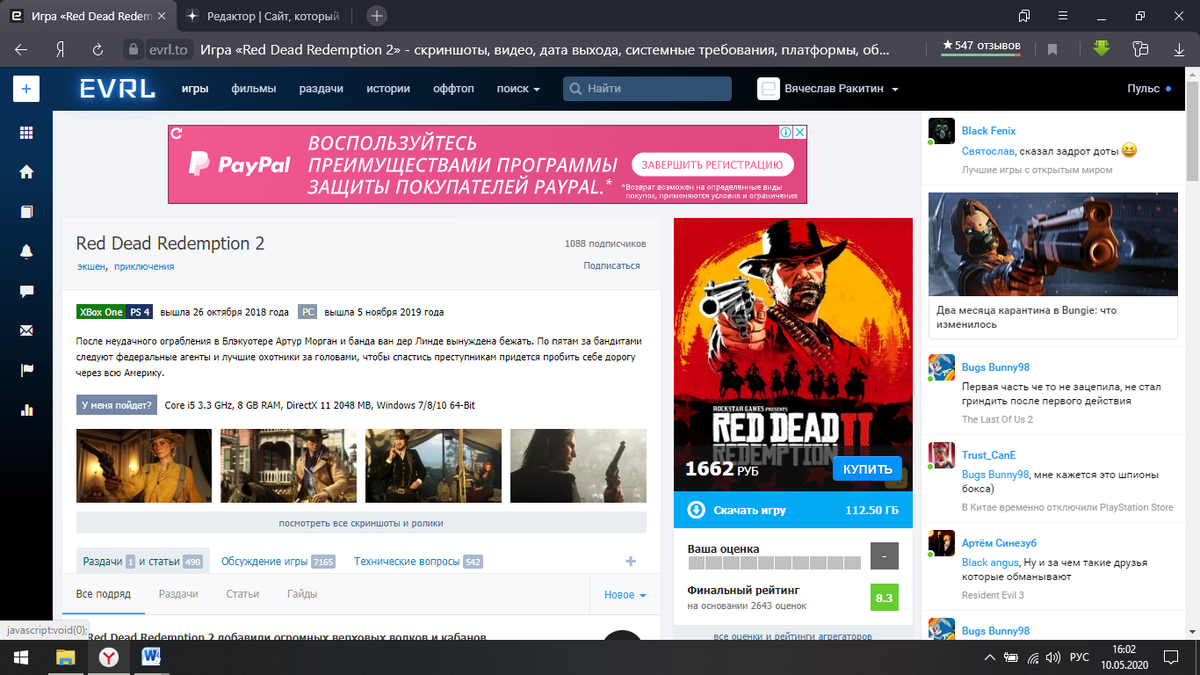
Task: Open a new browser tab
Action: coord(376,16)
